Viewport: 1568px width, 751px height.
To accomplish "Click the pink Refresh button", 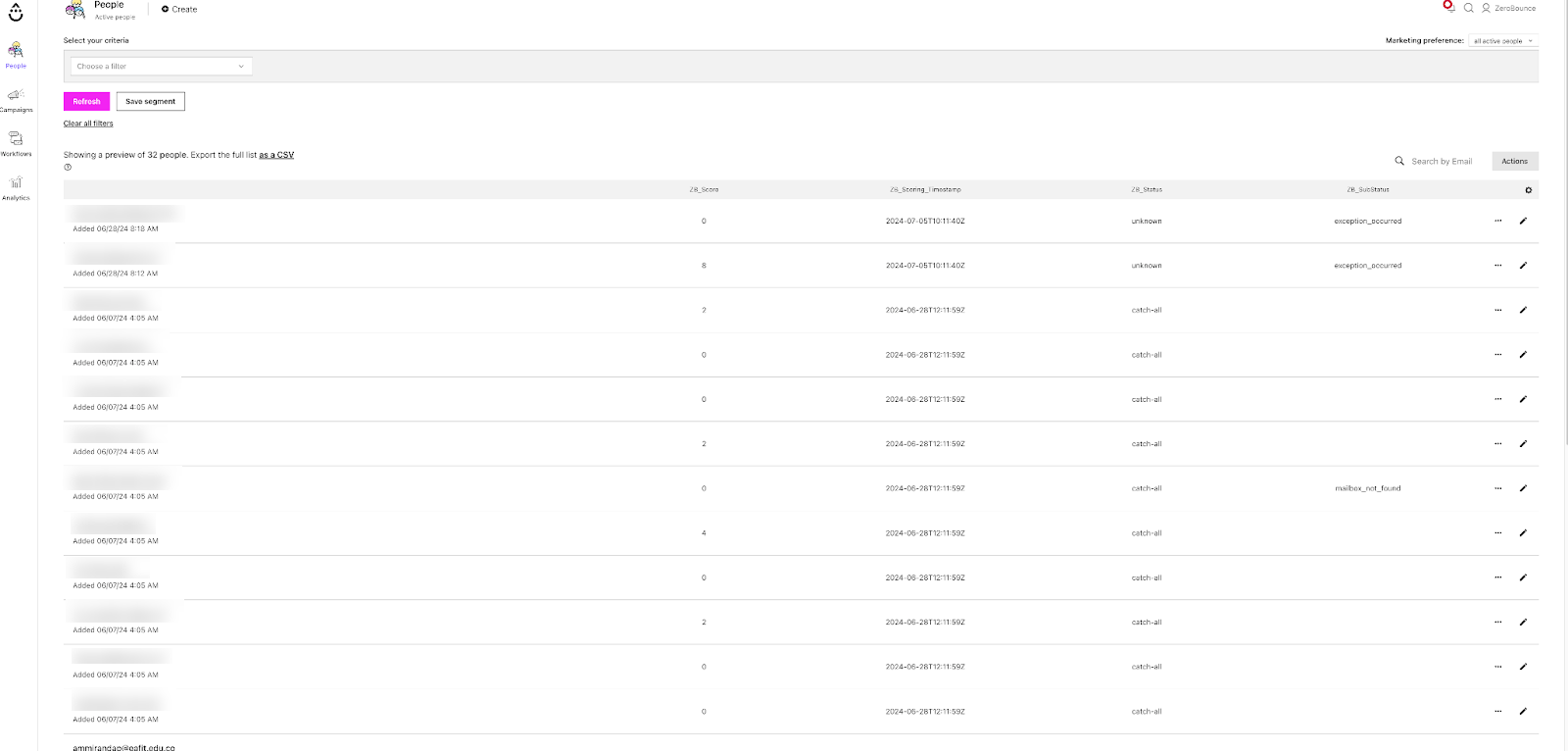I will point(86,102).
